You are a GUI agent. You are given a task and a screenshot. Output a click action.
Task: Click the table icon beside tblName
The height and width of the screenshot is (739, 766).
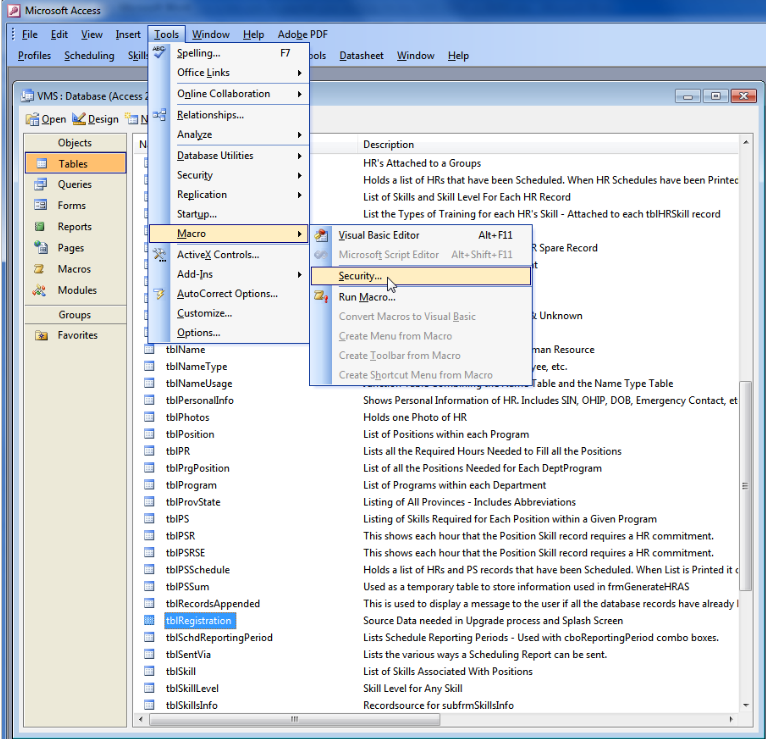[149, 349]
